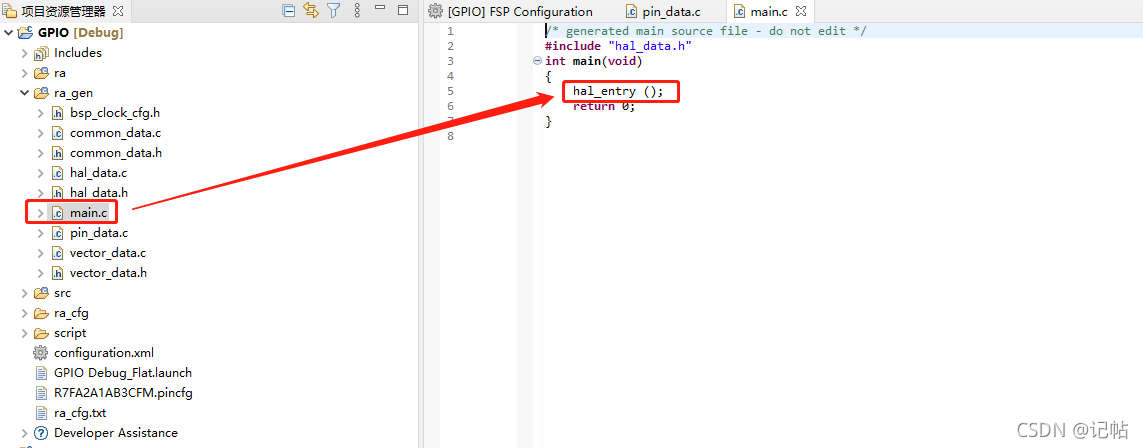Click hal_entry (); code line
The height and width of the screenshot is (448, 1143).
pyautogui.click(x=618, y=91)
